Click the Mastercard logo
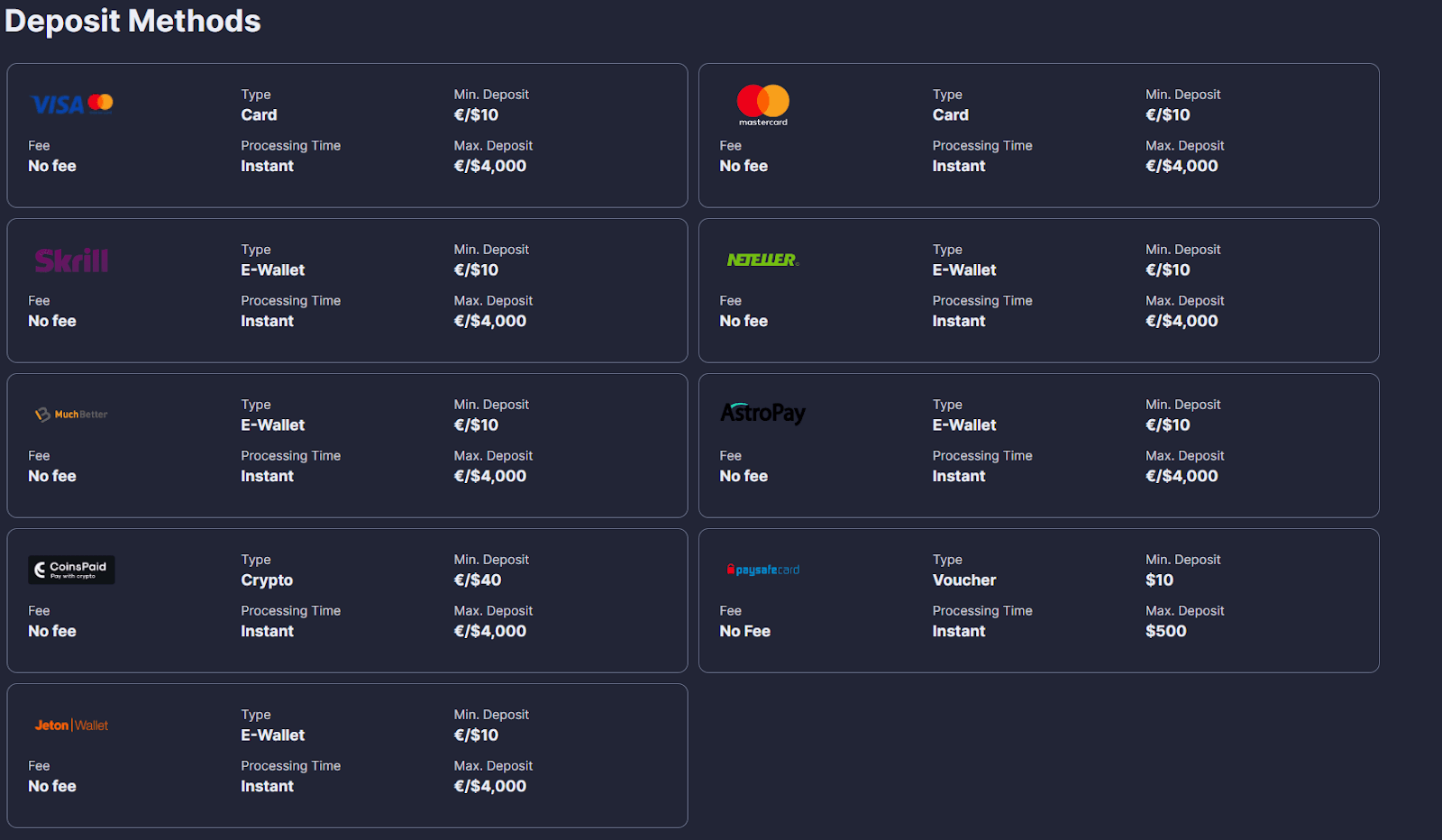 click(763, 105)
